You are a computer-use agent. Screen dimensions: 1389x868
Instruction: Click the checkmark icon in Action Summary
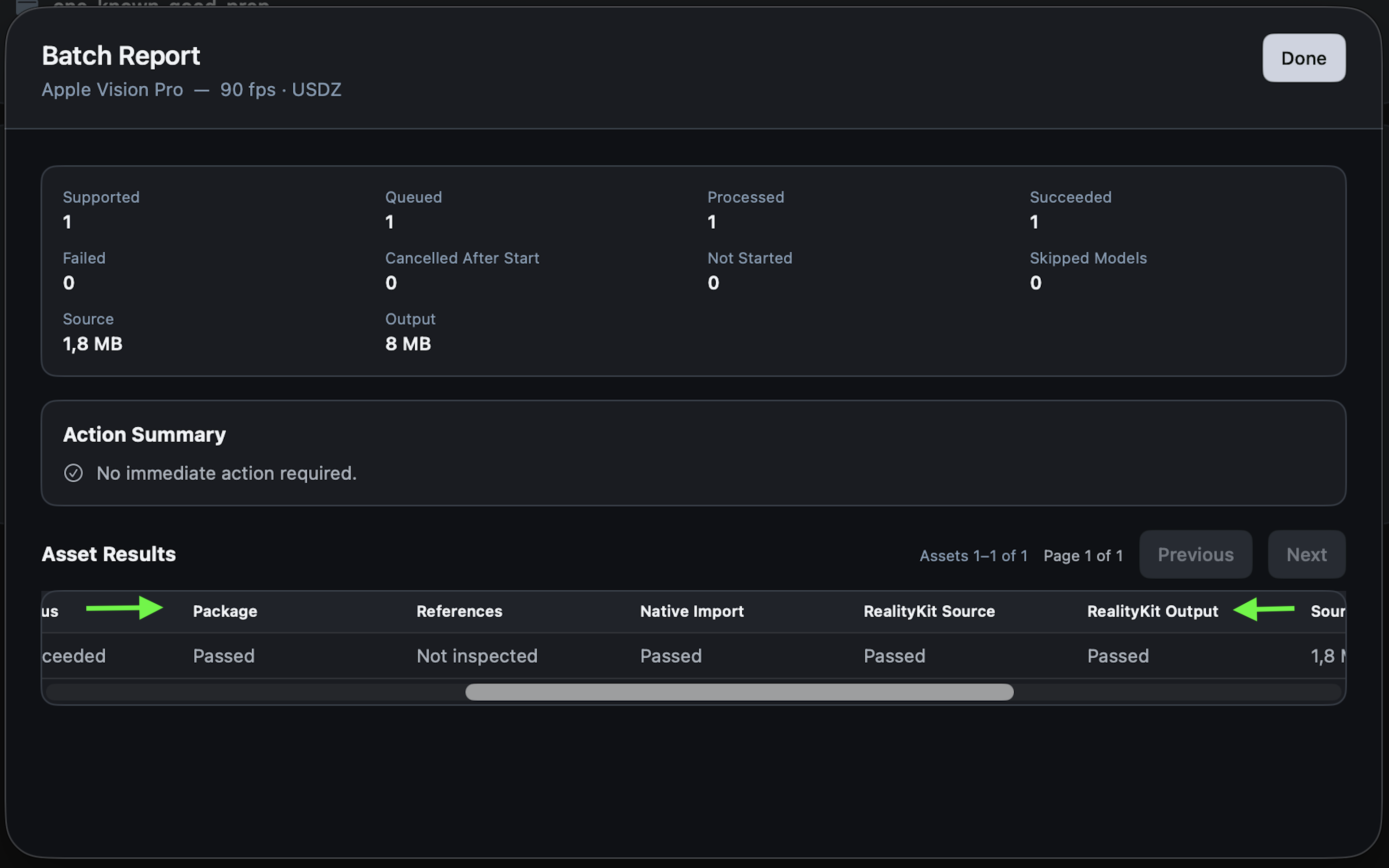tap(73, 473)
